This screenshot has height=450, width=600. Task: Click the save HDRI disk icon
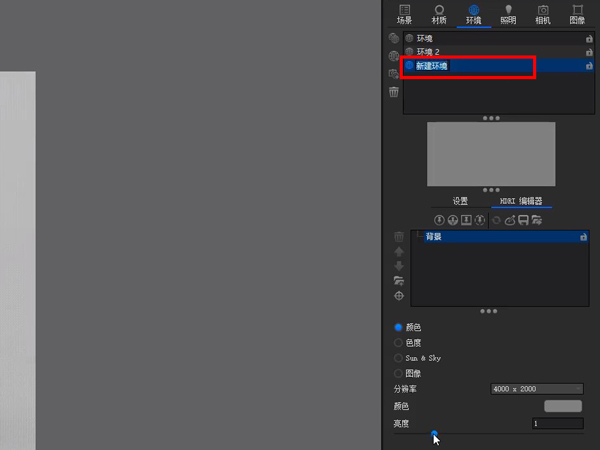[x=523, y=219]
